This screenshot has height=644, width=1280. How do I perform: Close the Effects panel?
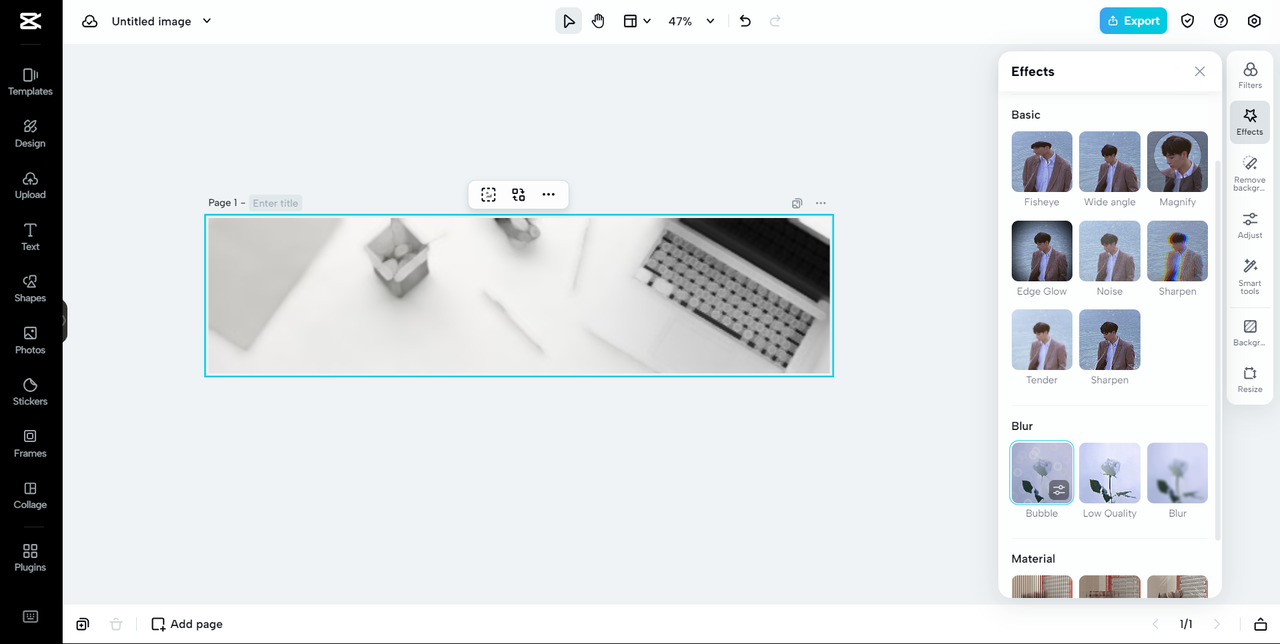pos(1200,71)
